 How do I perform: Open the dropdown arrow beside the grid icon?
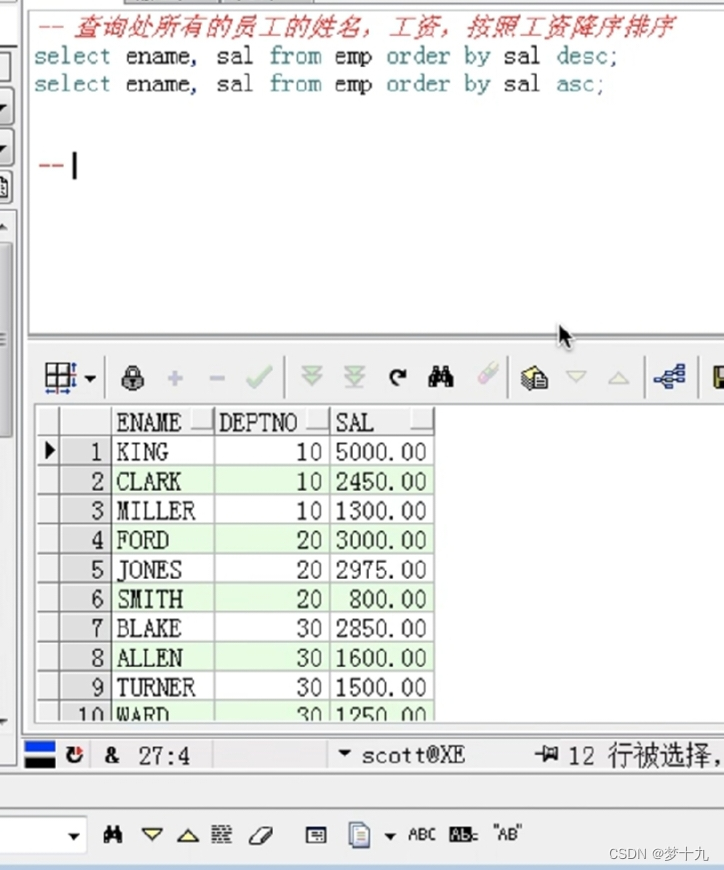click(90, 378)
